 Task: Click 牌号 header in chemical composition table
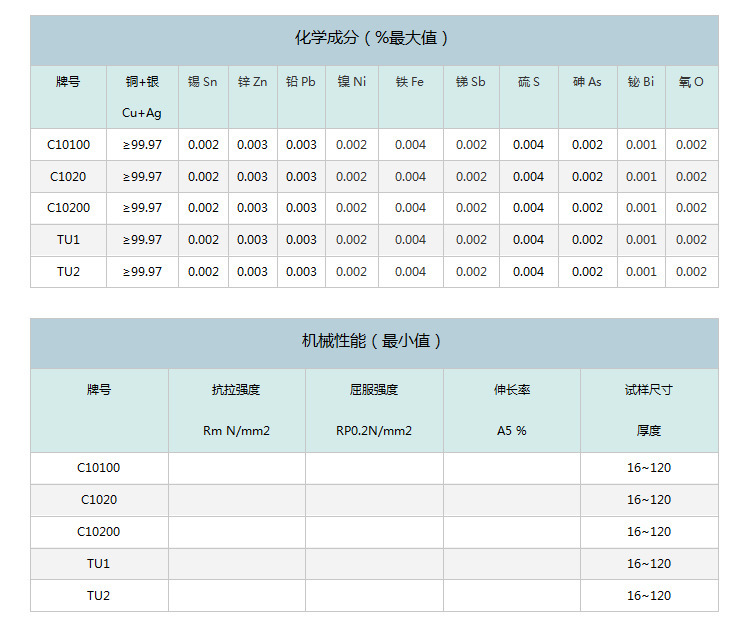[x=68, y=82]
